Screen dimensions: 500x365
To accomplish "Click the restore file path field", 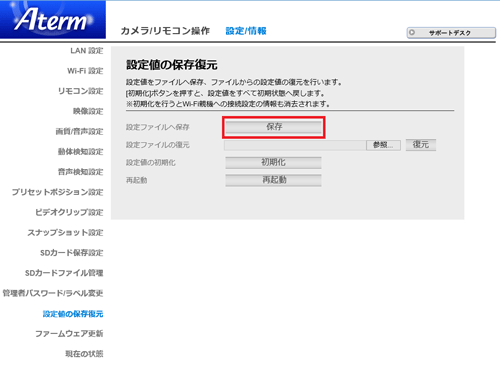I will pos(295,145).
